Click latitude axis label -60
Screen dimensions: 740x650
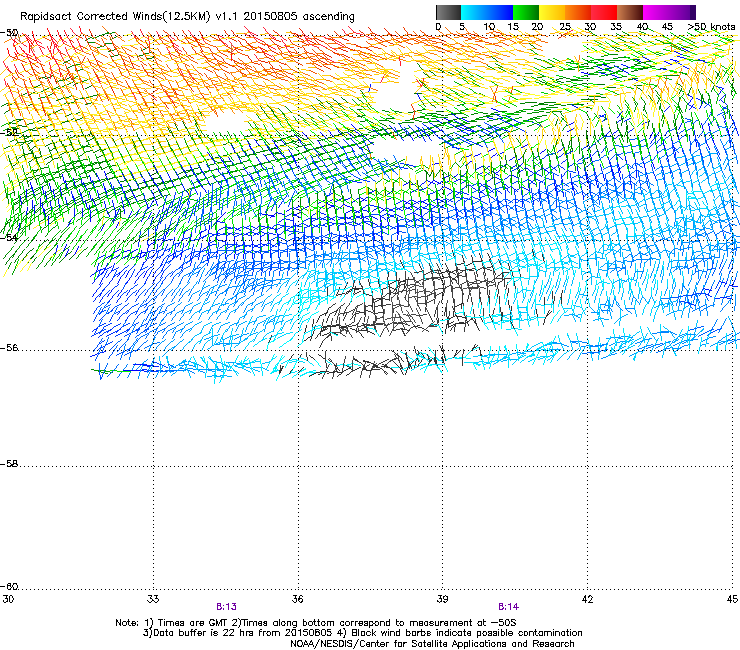[9, 586]
